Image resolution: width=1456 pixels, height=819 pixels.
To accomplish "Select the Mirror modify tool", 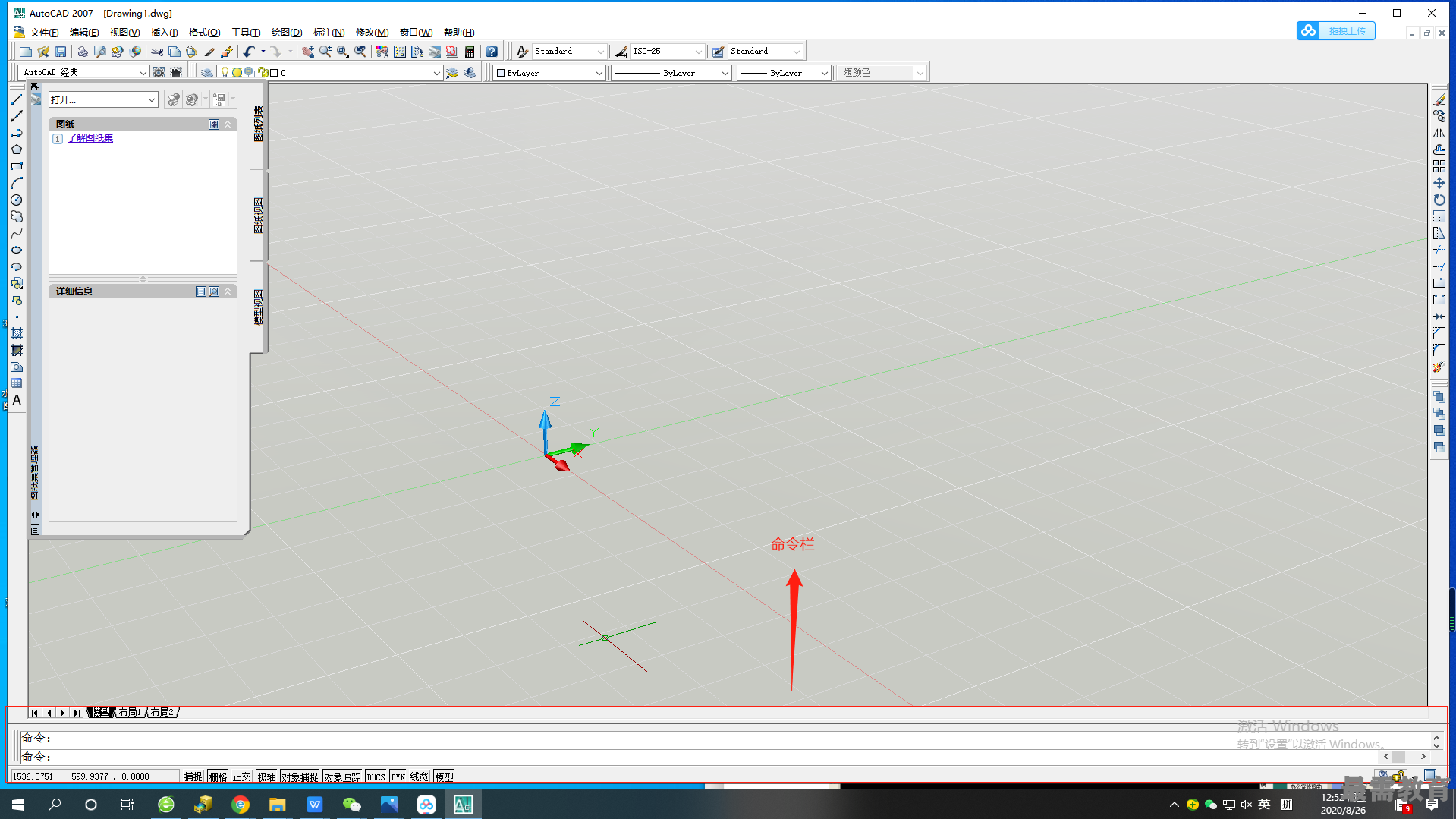I will click(x=1439, y=133).
